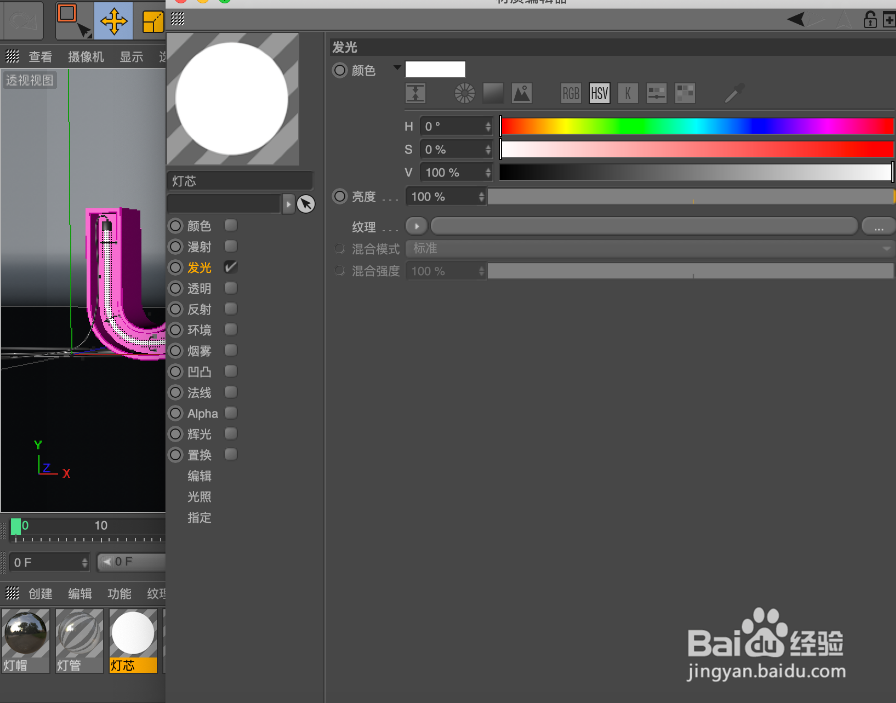Open the image-based color picker

coord(521,93)
